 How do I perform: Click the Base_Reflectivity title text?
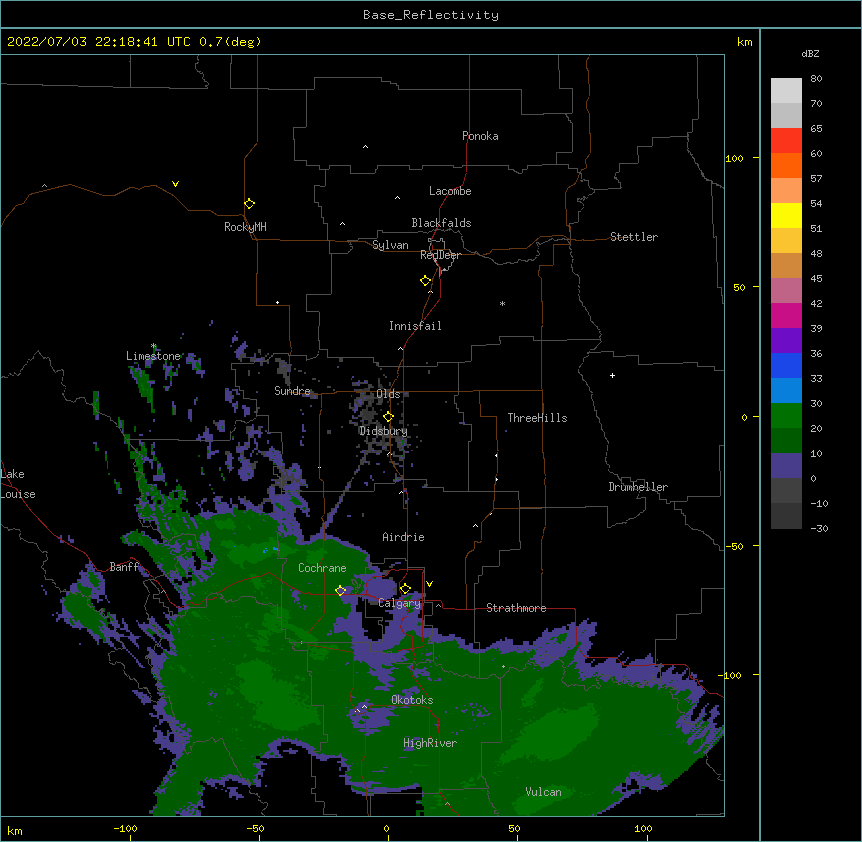pos(431,15)
